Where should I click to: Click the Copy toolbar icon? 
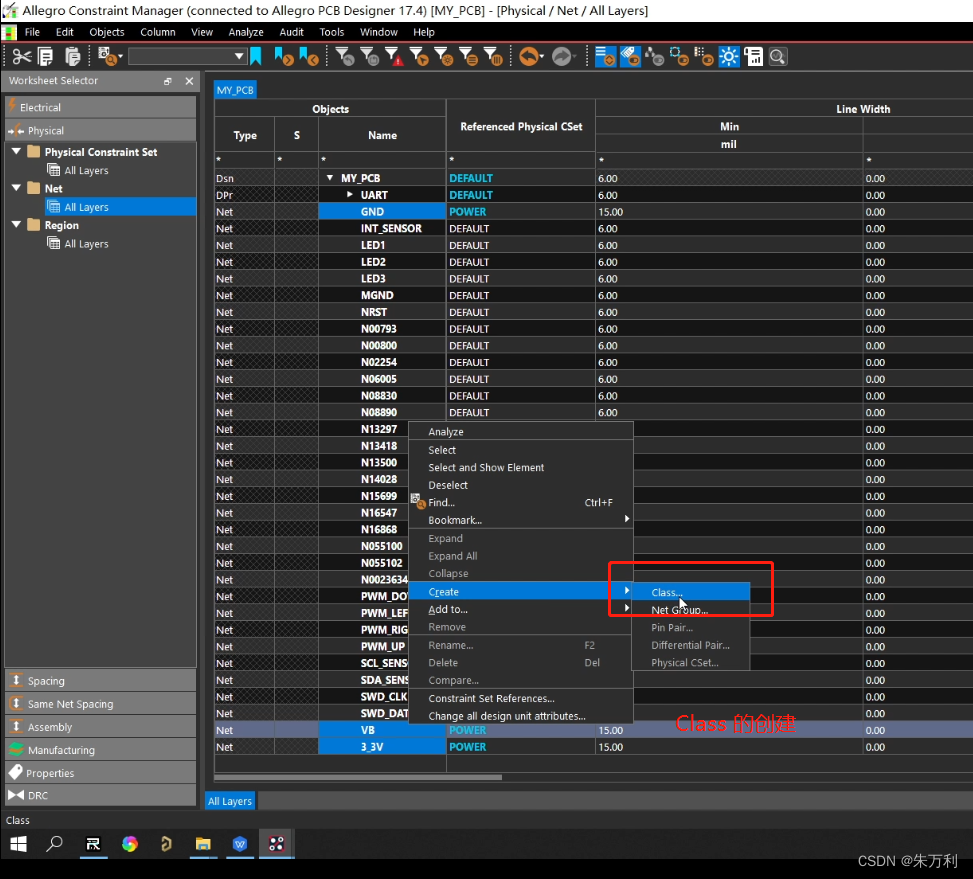pos(46,57)
